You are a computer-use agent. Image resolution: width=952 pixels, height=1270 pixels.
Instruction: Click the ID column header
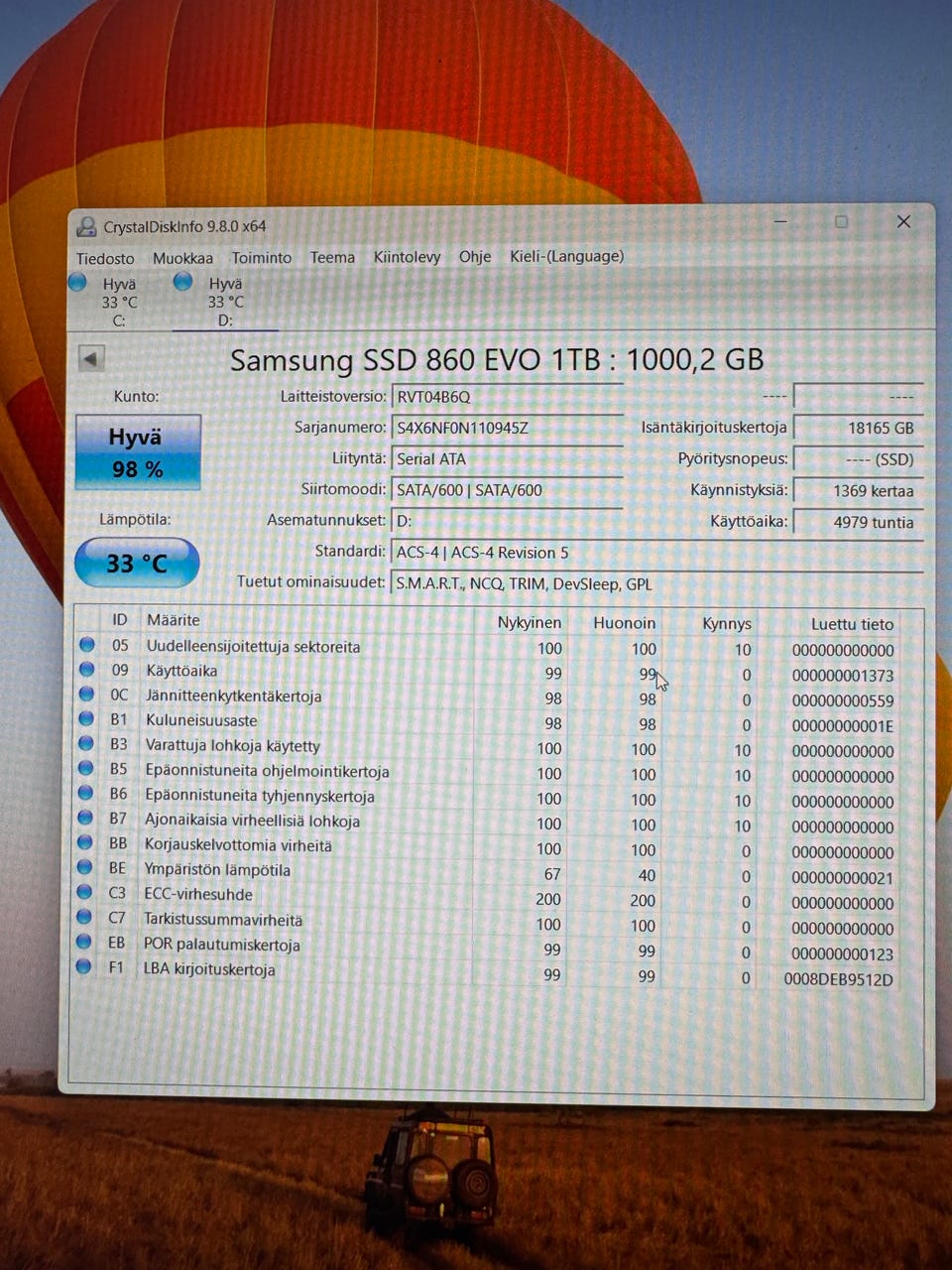point(120,619)
